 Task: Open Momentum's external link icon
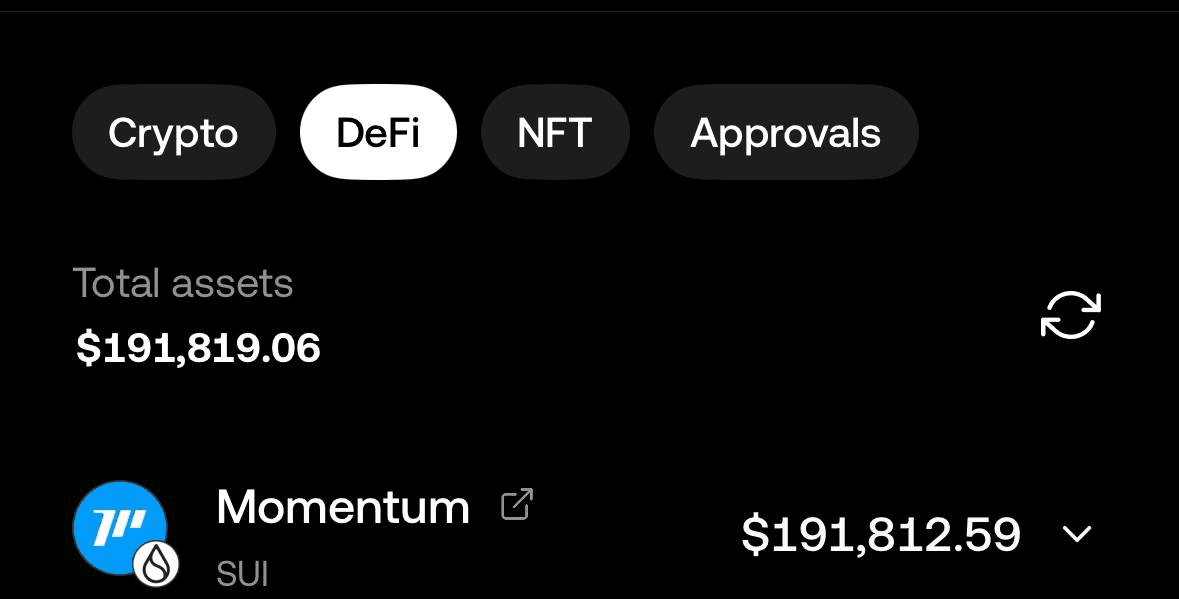coord(517,504)
